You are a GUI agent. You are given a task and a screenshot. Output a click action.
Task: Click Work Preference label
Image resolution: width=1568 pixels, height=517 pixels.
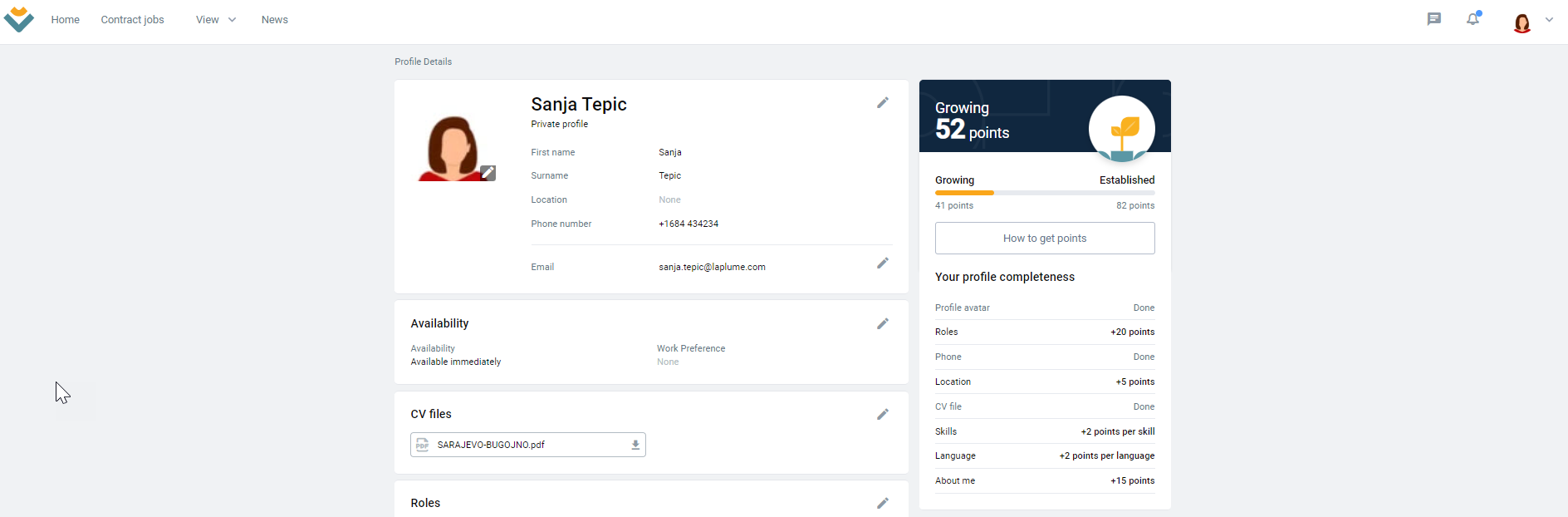coord(691,349)
